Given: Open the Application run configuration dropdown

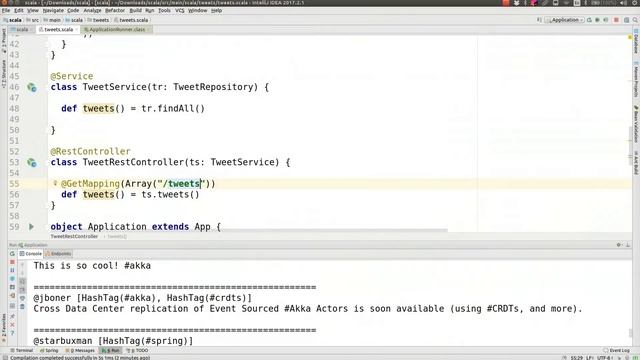Looking at the screenshot, I should (x=565, y=20).
